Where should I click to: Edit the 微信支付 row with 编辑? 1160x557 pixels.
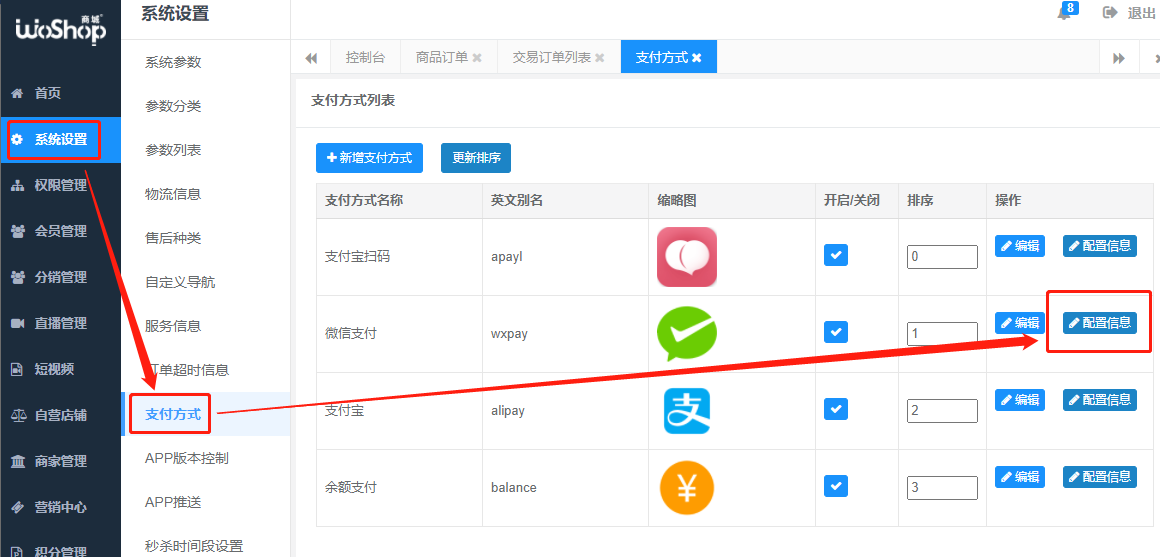coord(1020,323)
